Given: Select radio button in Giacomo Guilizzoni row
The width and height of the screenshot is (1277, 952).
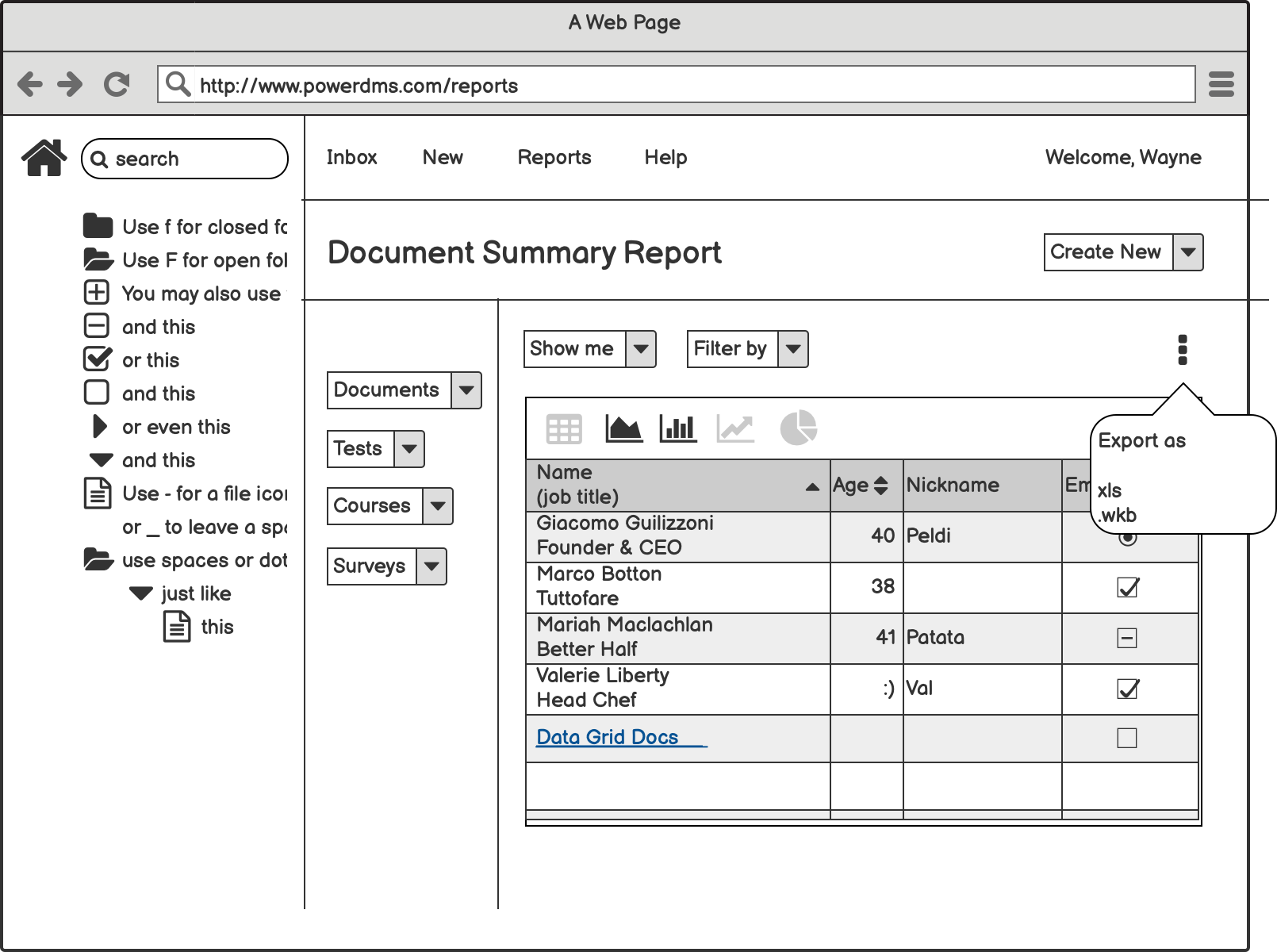Looking at the screenshot, I should [x=1127, y=538].
